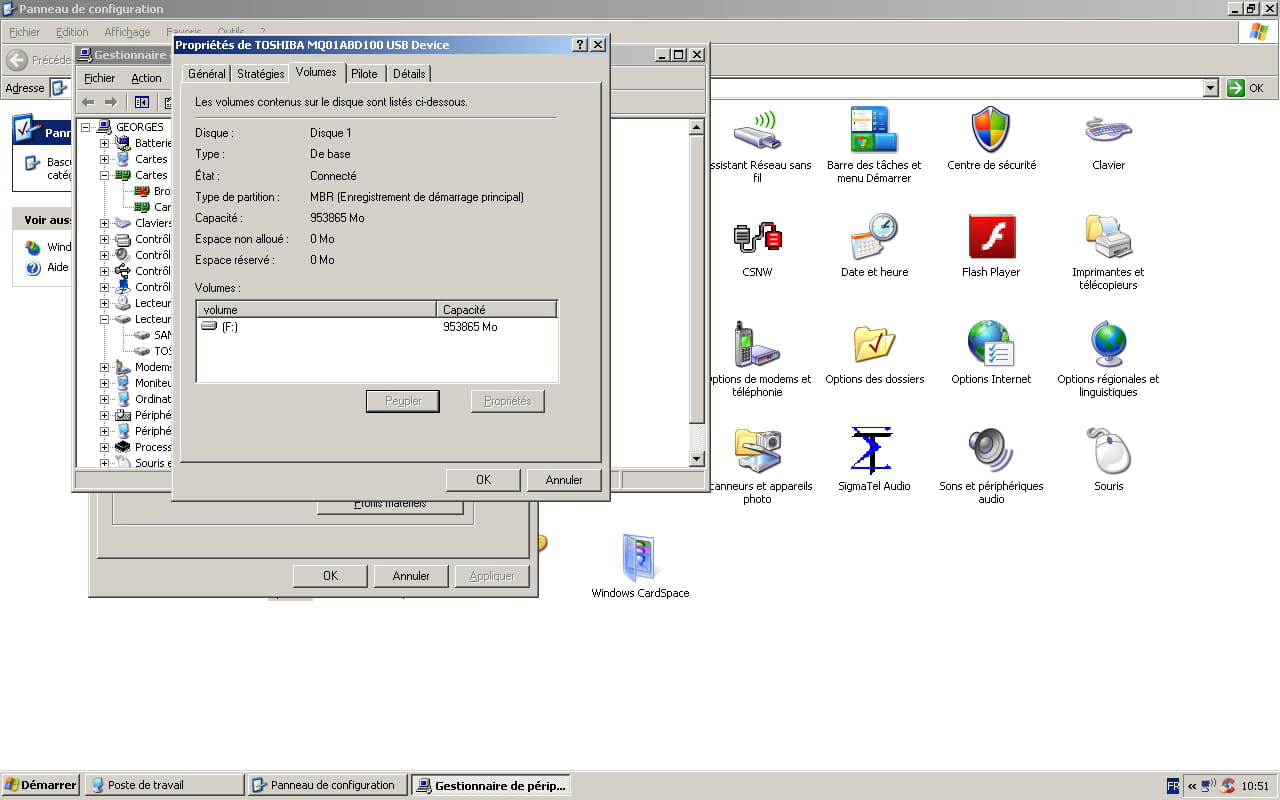Click the green OK go button by address bar

pos(1247,88)
